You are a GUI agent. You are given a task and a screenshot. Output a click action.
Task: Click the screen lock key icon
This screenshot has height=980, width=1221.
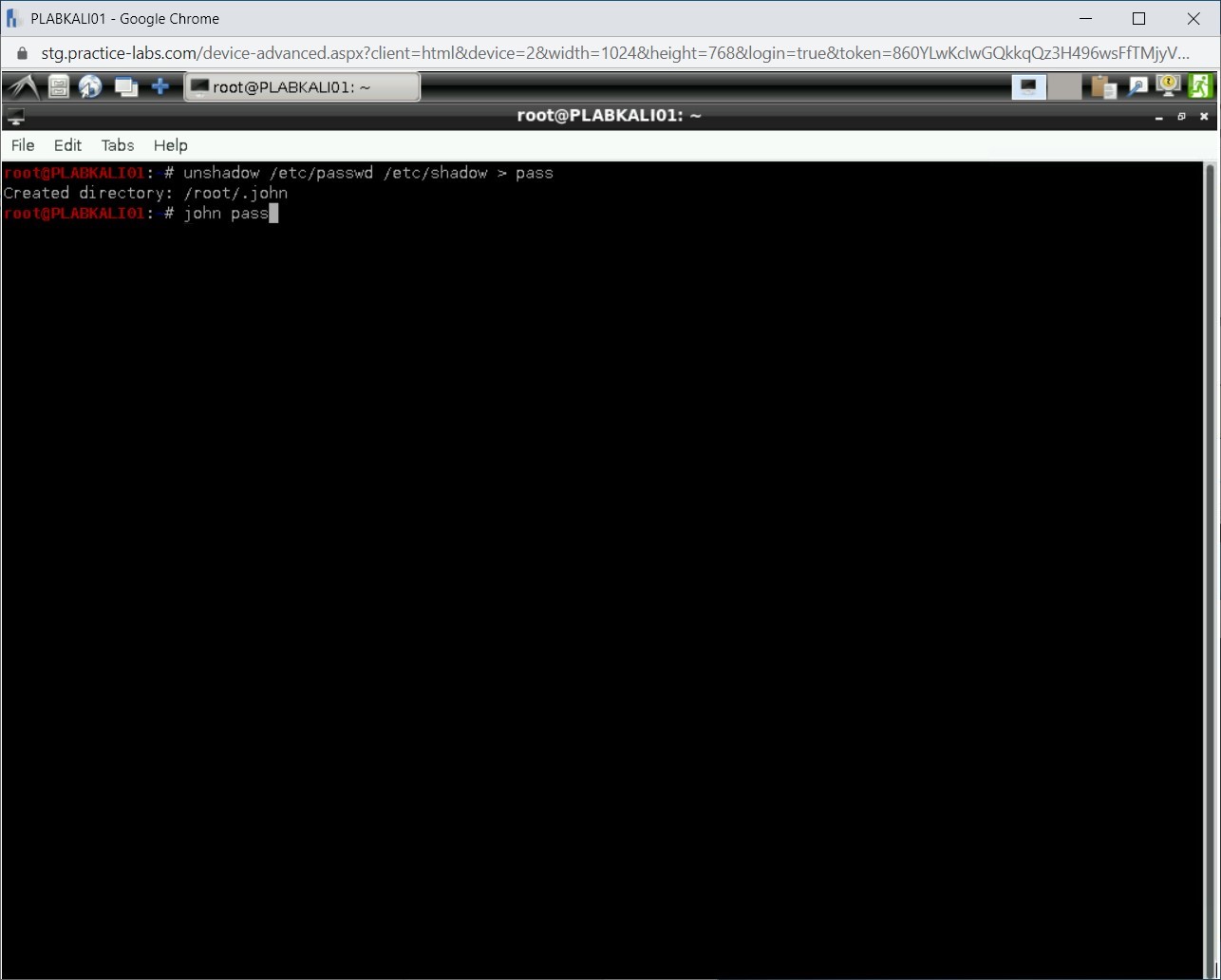tap(1167, 86)
